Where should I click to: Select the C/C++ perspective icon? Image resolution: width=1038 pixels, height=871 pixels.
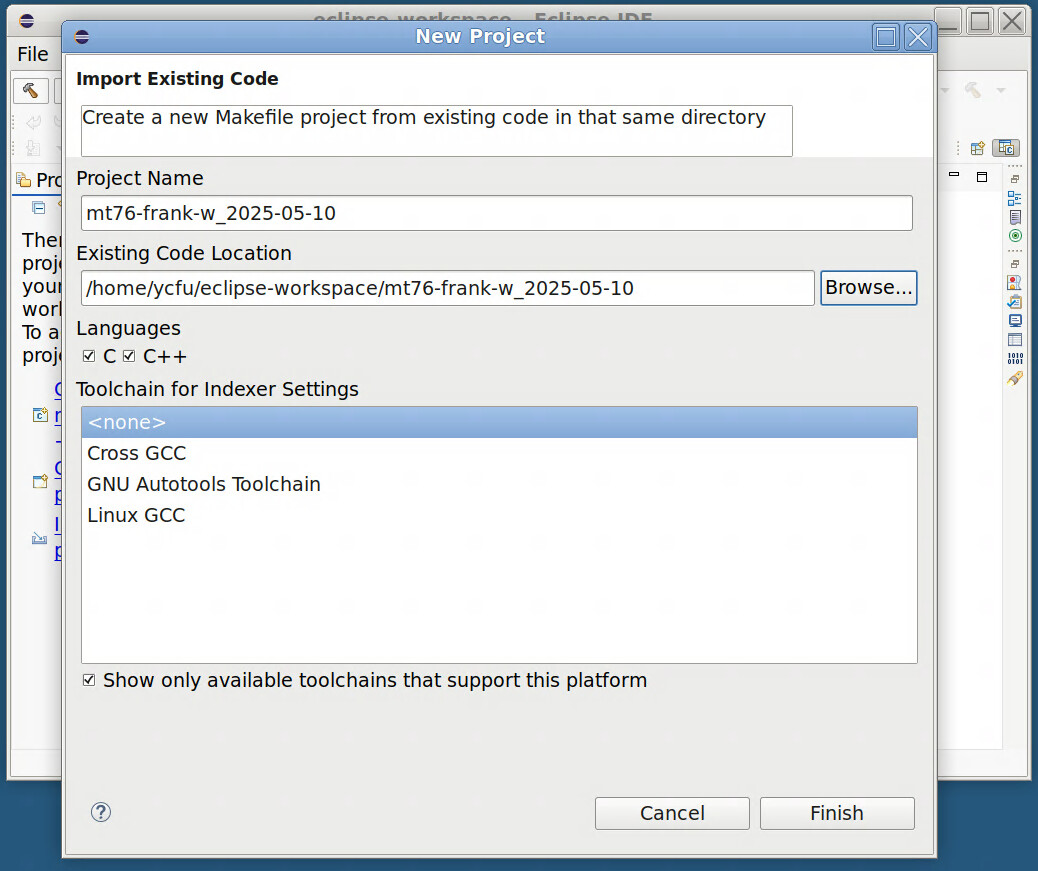(1006, 148)
